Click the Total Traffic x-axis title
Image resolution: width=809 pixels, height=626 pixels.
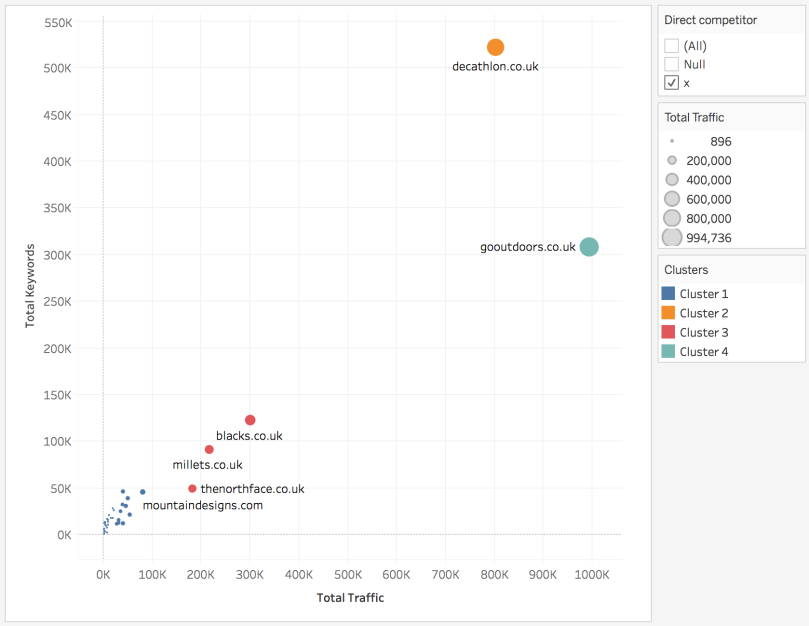[350, 598]
